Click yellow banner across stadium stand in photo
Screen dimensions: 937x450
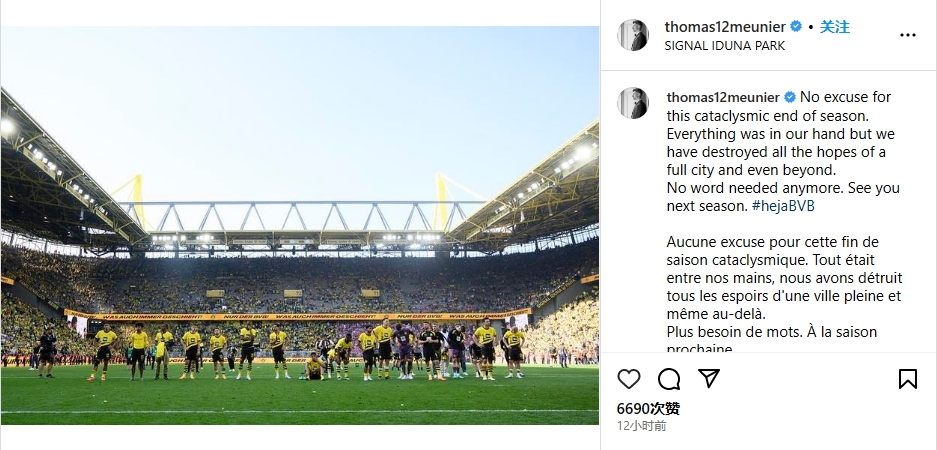pyautogui.click(x=297, y=314)
